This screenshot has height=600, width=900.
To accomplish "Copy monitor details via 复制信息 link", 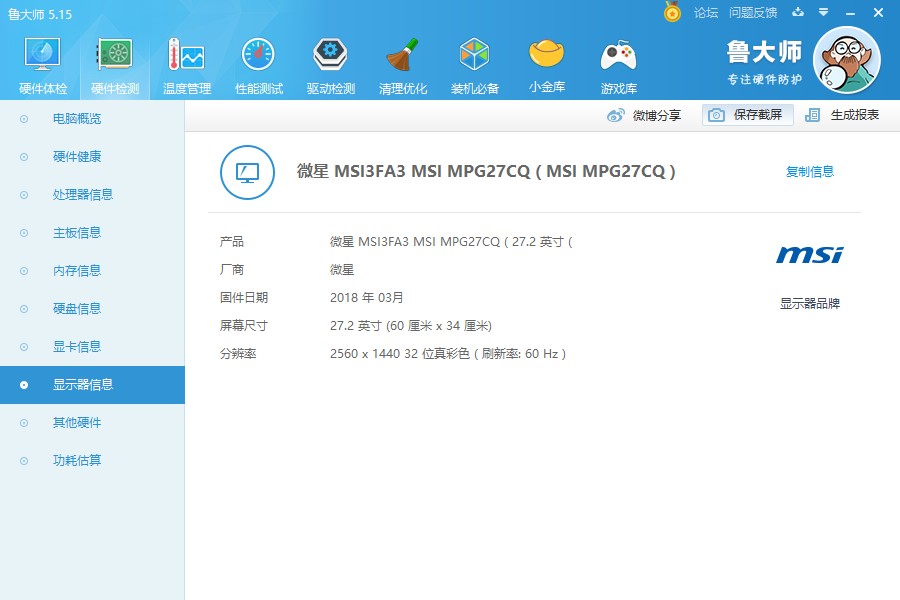I will click(810, 171).
